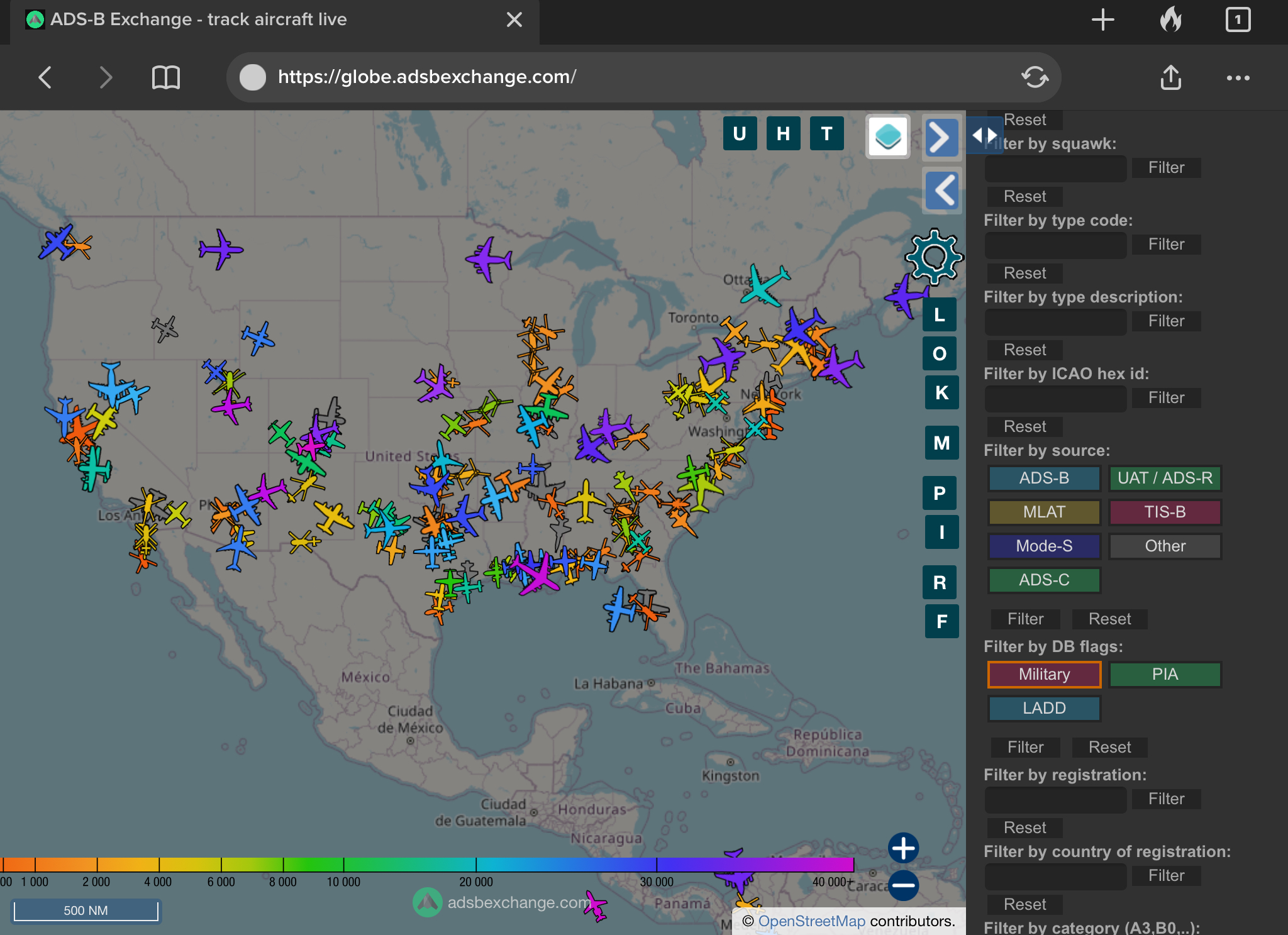The height and width of the screenshot is (935, 1288).
Task: Click Filter under source options
Action: click(1025, 619)
